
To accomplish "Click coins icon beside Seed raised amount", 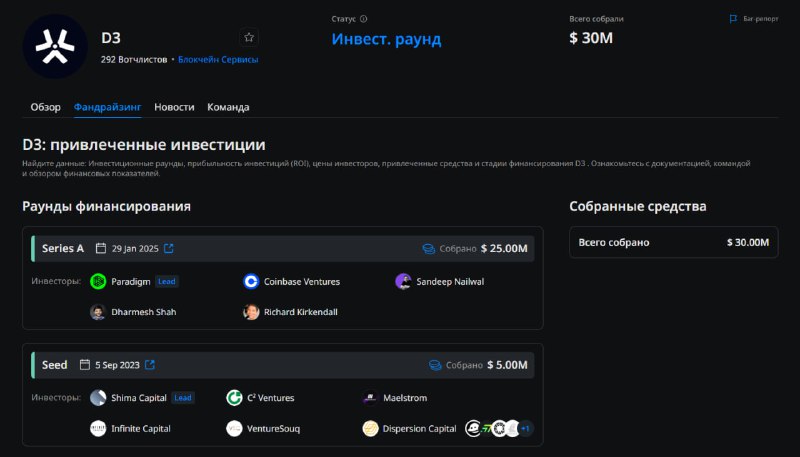I will (x=435, y=365).
